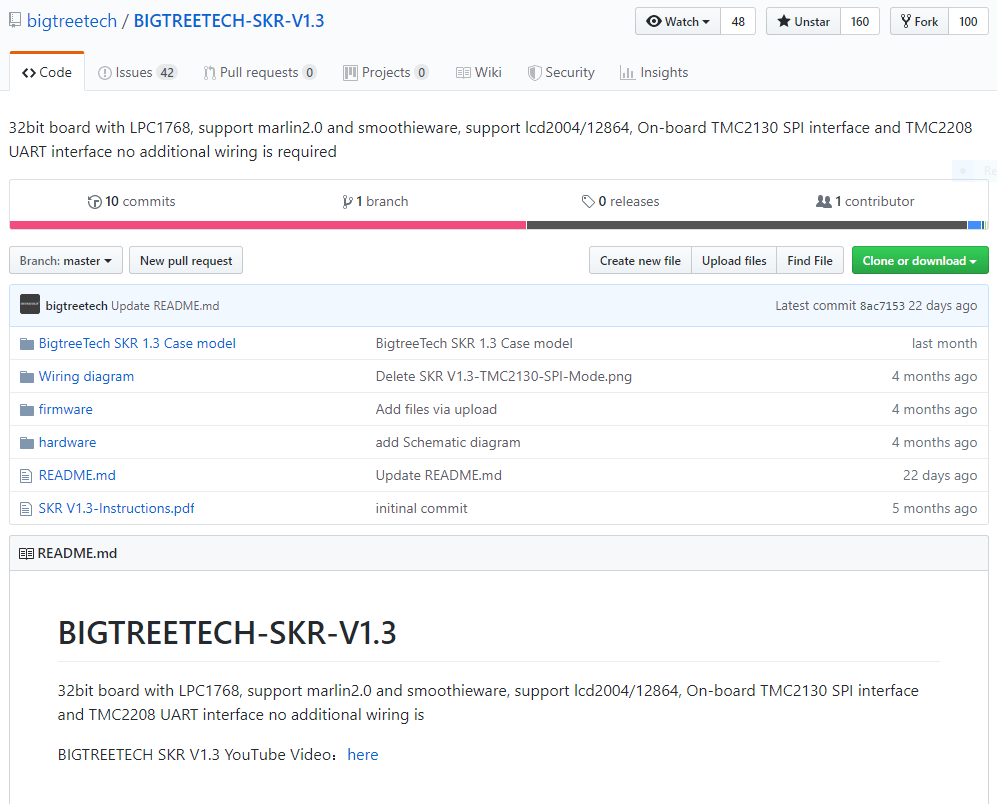The width and height of the screenshot is (997, 804).
Task: Click the commits clock icon
Action: point(94,202)
